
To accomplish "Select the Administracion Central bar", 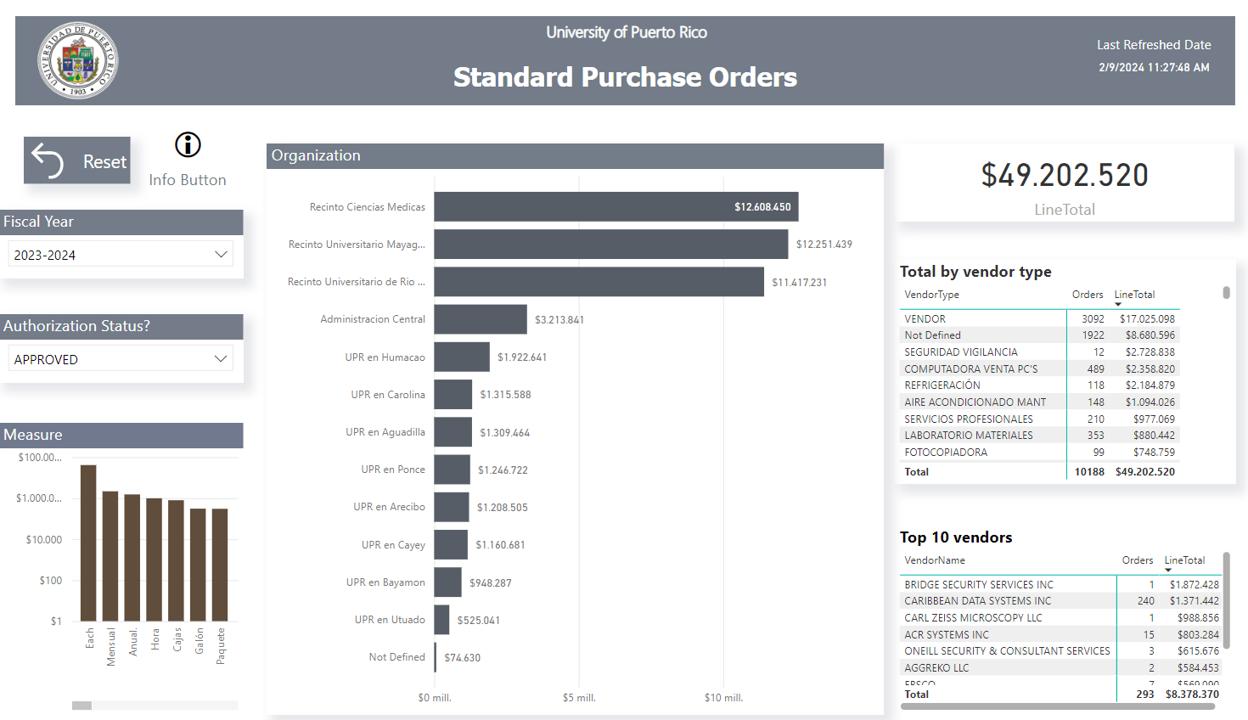I will (x=480, y=320).
